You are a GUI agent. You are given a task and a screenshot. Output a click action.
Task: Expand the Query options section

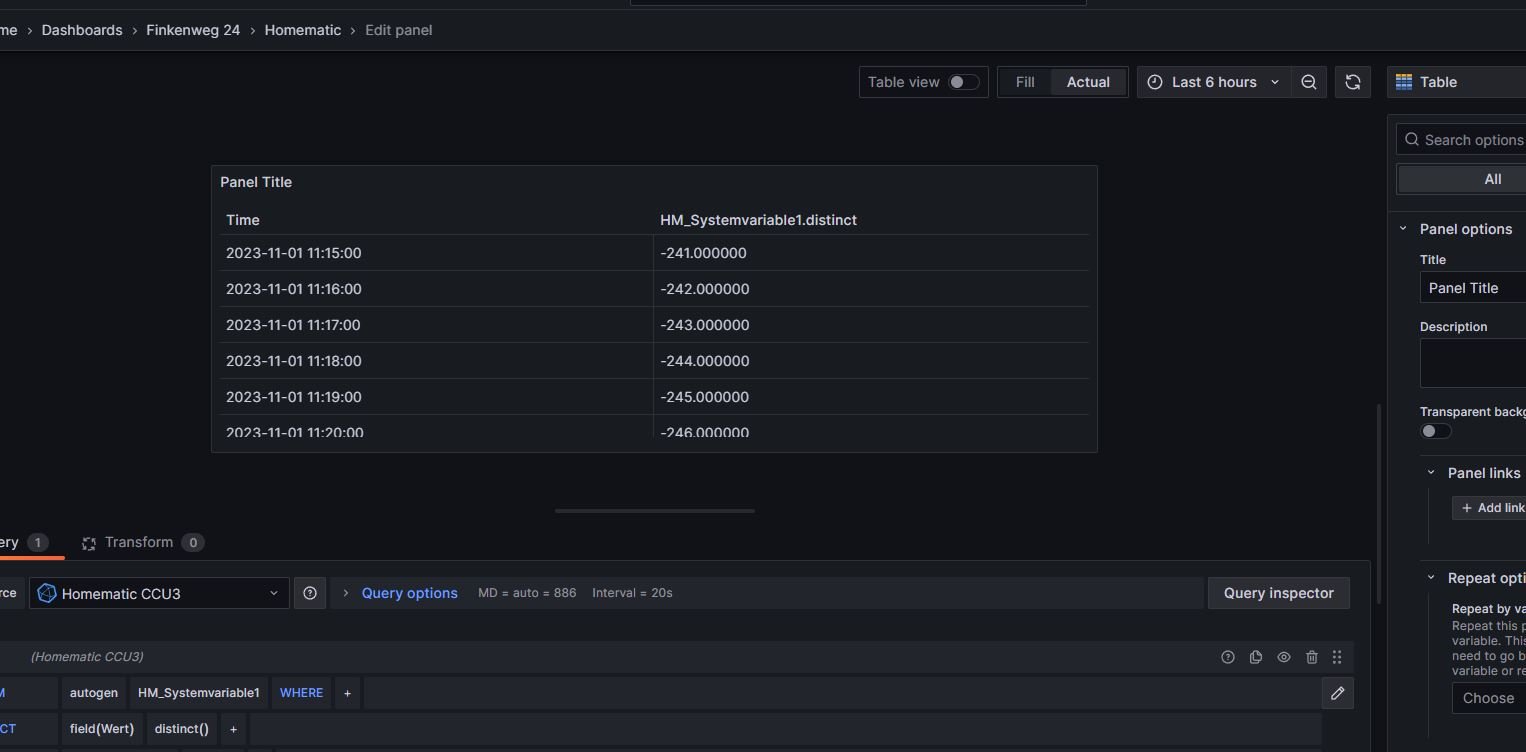pos(409,593)
